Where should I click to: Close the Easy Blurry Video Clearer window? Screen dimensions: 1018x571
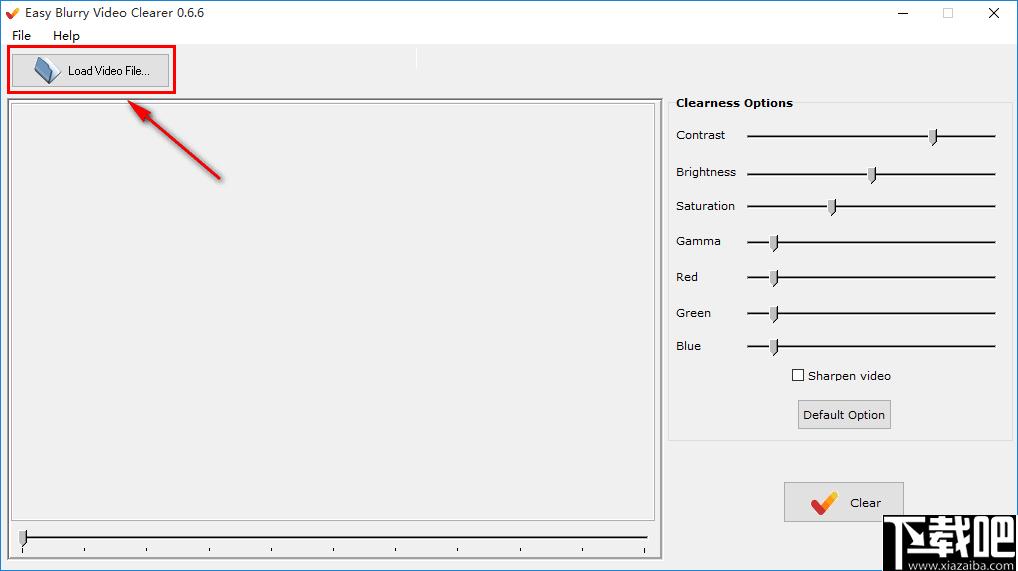tap(993, 13)
